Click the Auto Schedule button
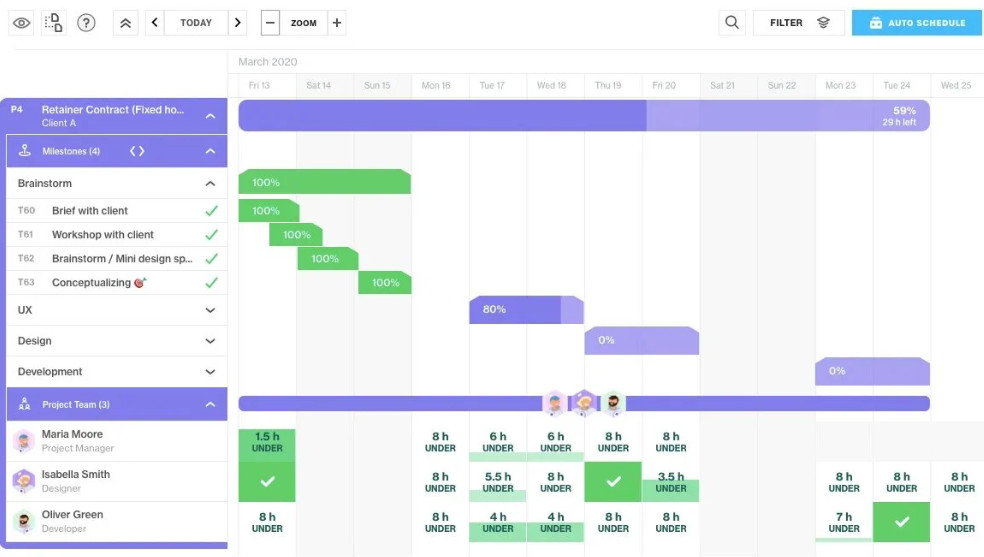 pyautogui.click(x=917, y=23)
